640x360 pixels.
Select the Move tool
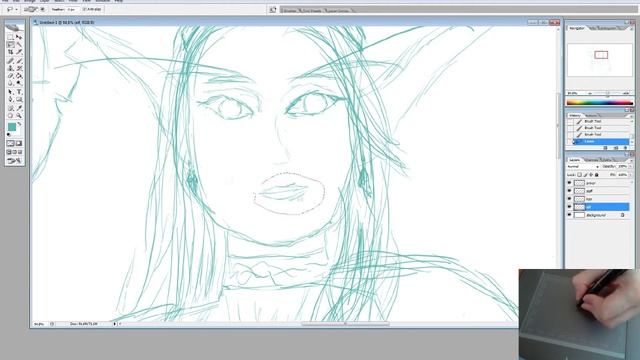click(x=19, y=37)
